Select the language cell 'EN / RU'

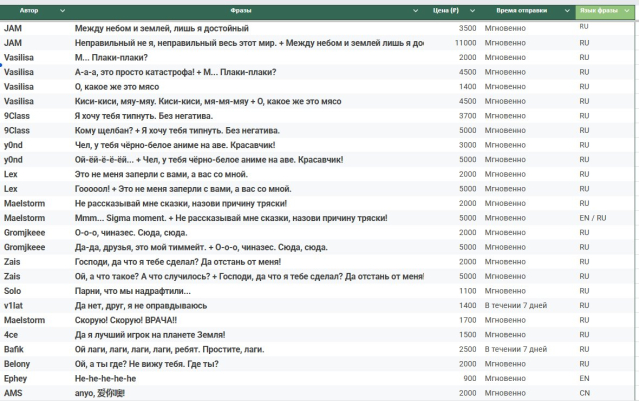pos(593,218)
